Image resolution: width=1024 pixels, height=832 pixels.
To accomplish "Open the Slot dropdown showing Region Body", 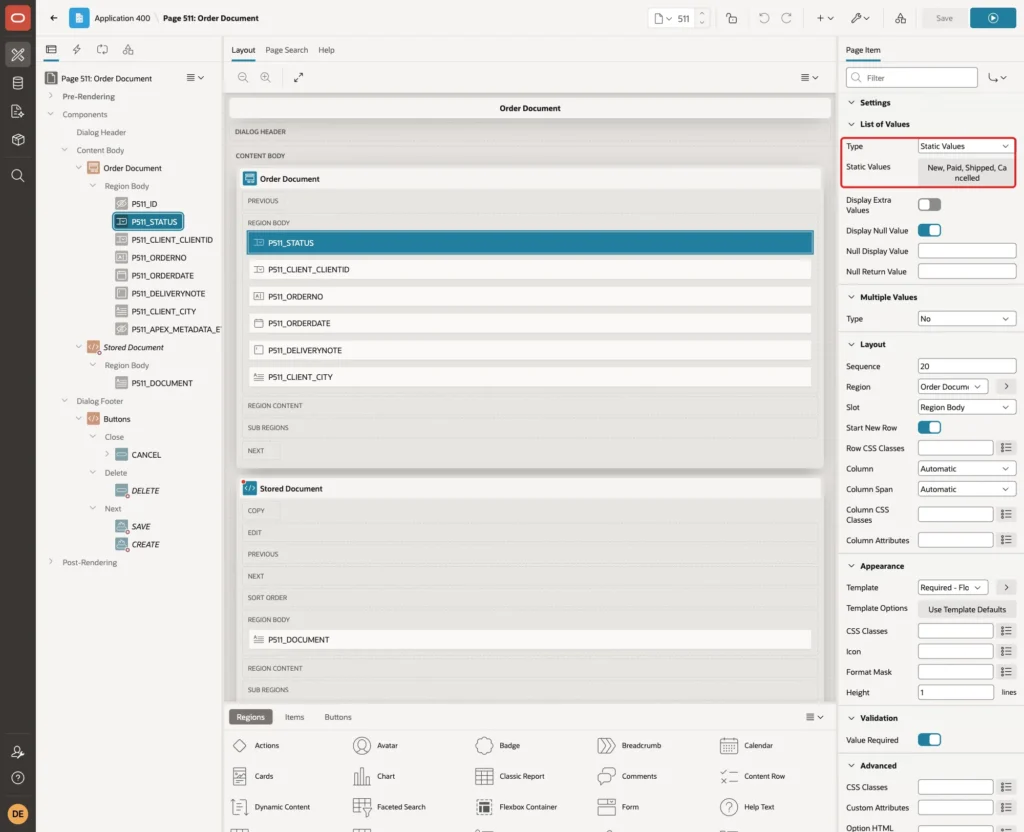I will (967, 408).
